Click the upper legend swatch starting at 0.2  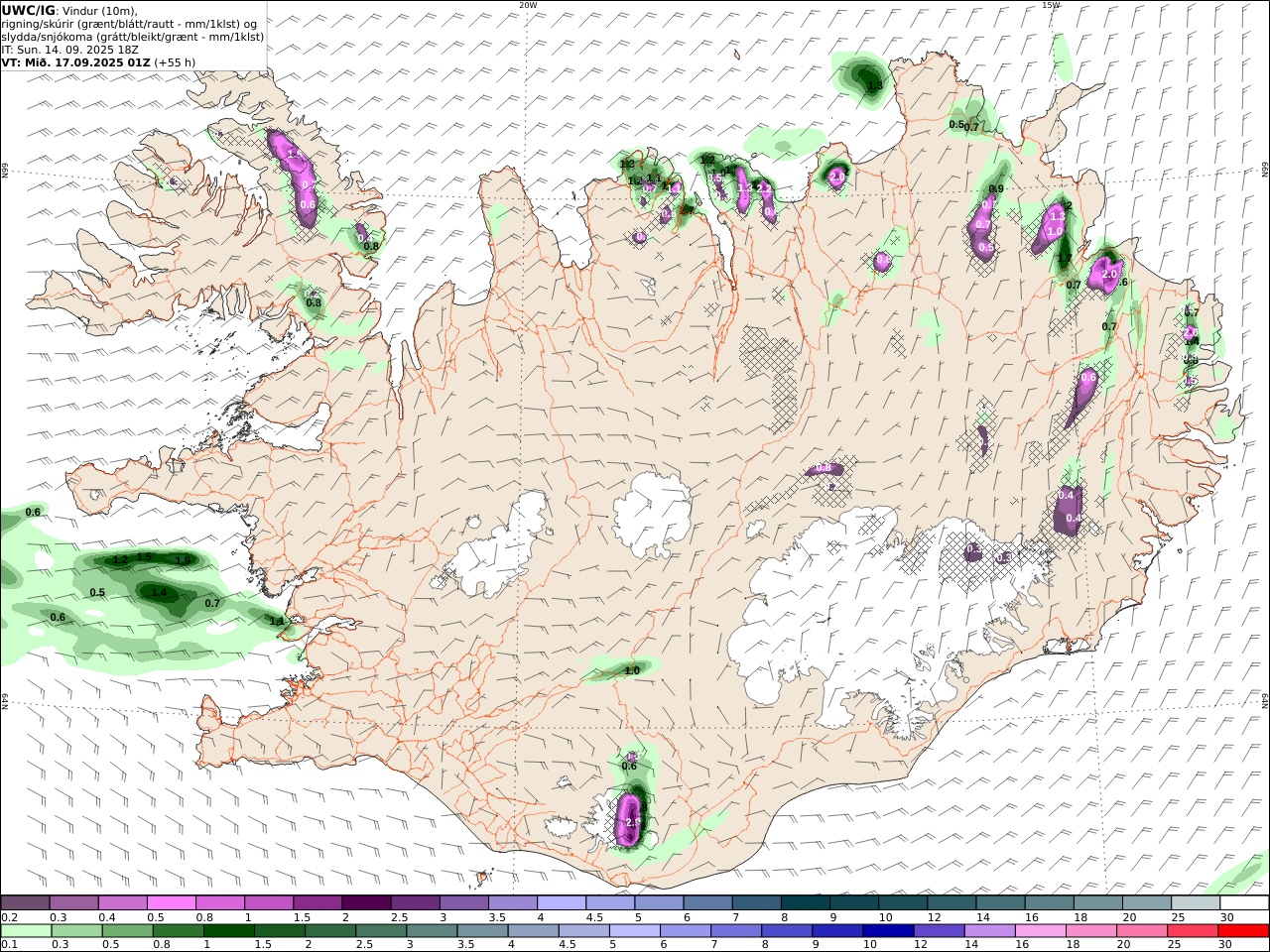click(x=26, y=903)
